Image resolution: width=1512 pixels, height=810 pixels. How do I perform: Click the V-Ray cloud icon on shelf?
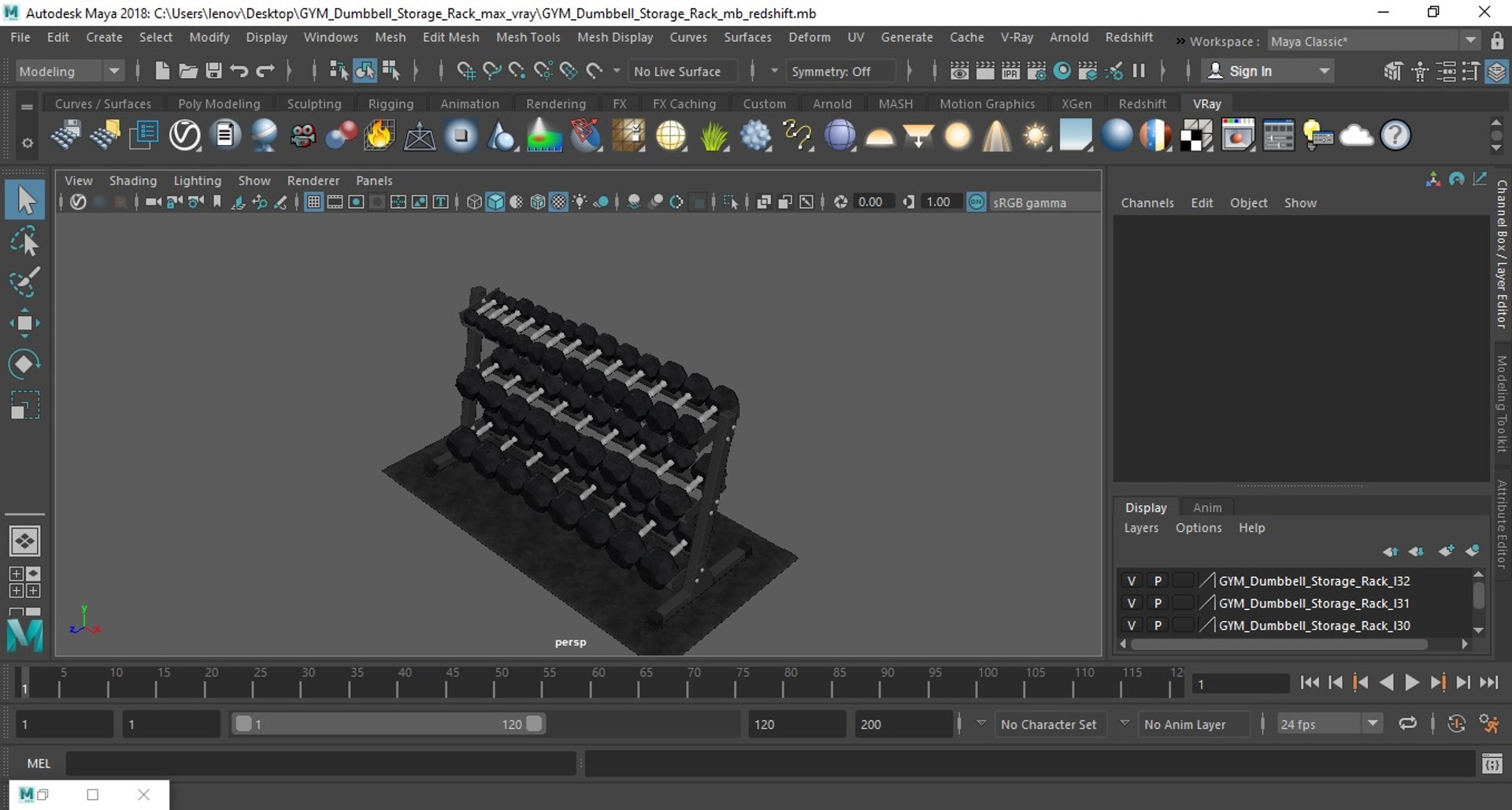pyautogui.click(x=1356, y=136)
